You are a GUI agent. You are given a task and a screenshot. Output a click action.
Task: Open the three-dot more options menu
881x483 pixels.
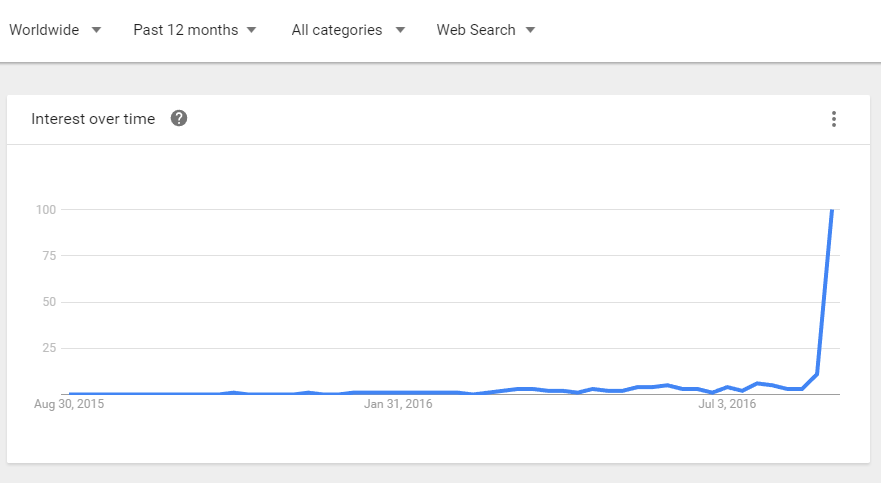coord(834,119)
